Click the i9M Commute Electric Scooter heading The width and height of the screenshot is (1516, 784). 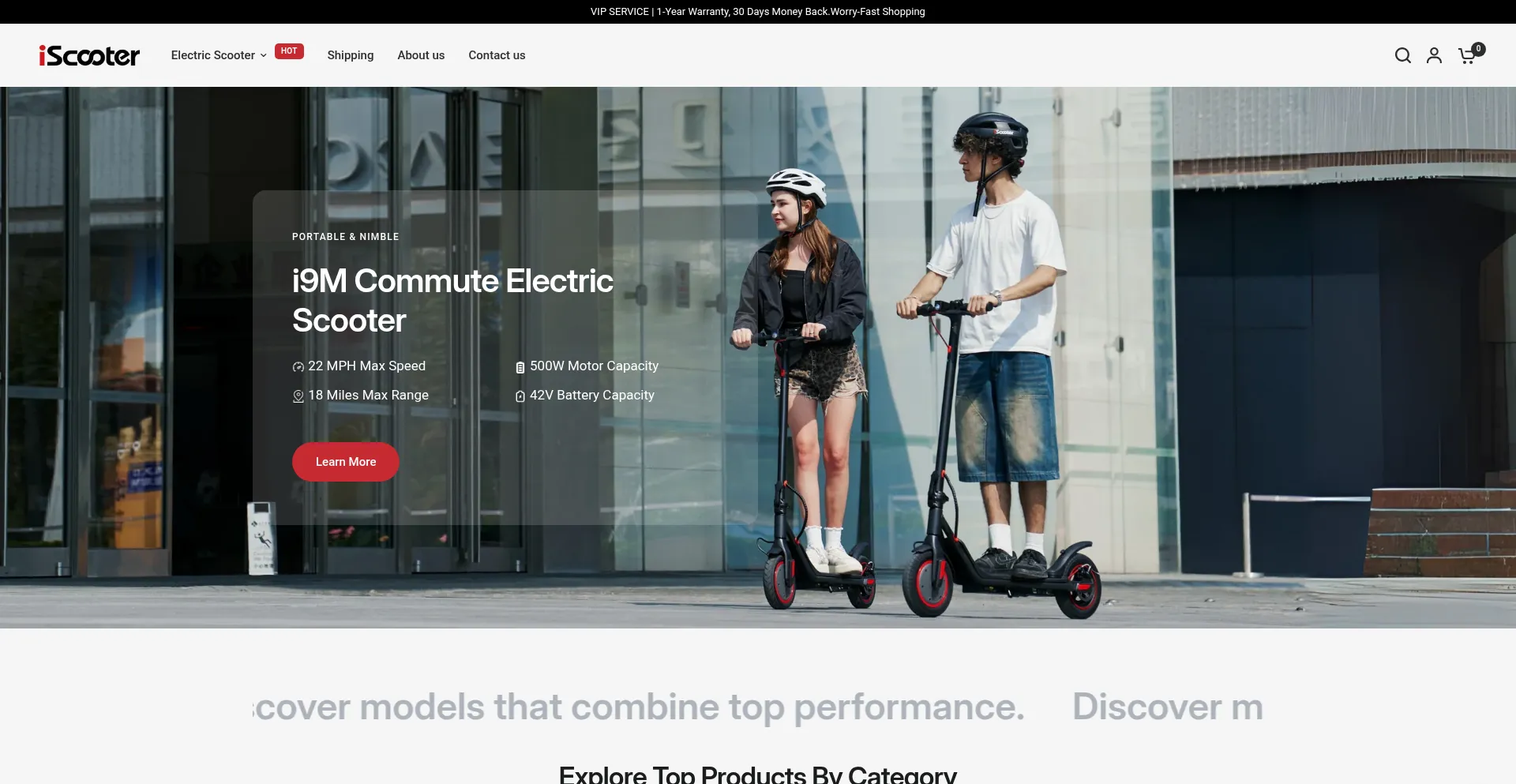[x=452, y=301]
